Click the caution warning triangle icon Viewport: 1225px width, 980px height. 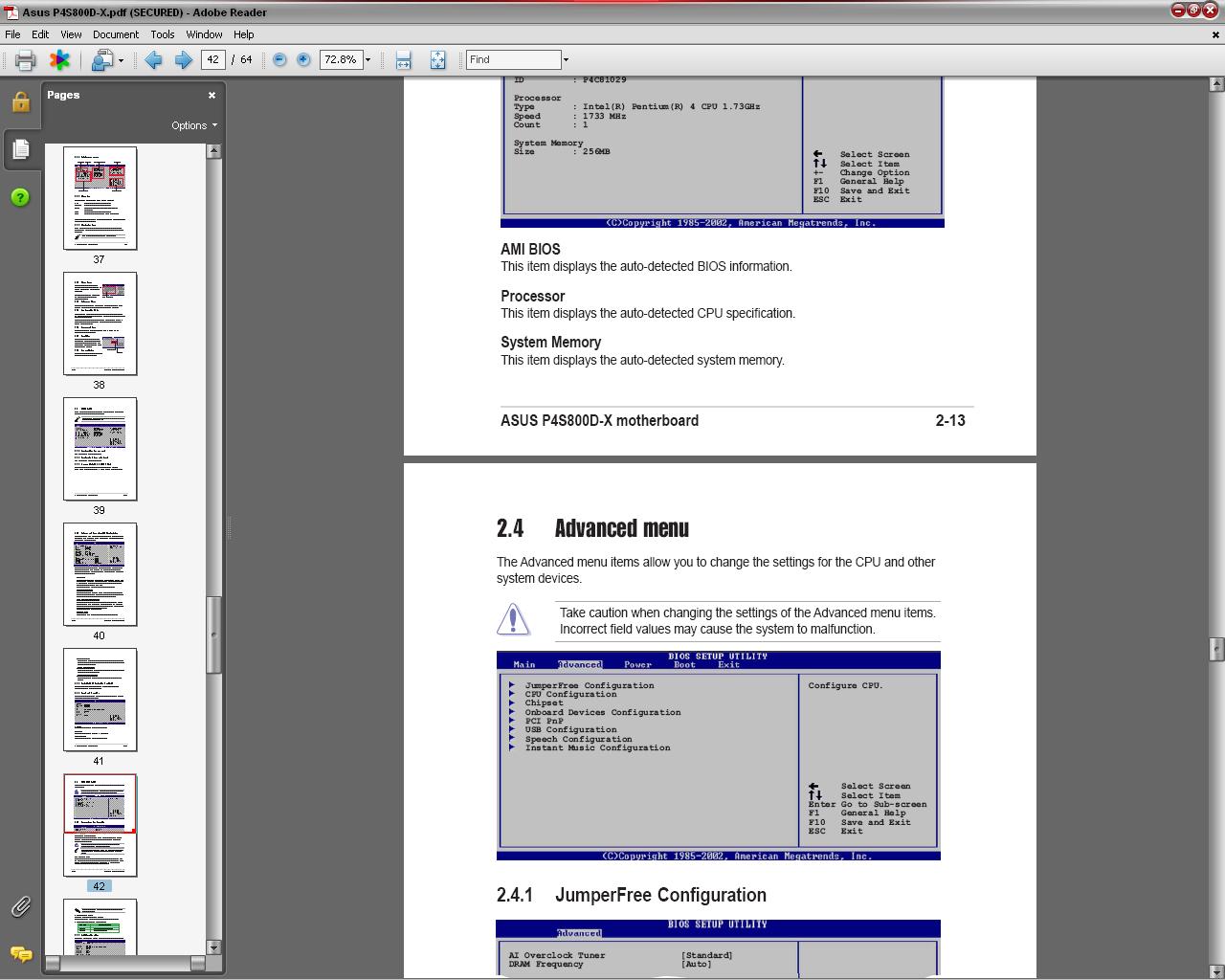513,619
